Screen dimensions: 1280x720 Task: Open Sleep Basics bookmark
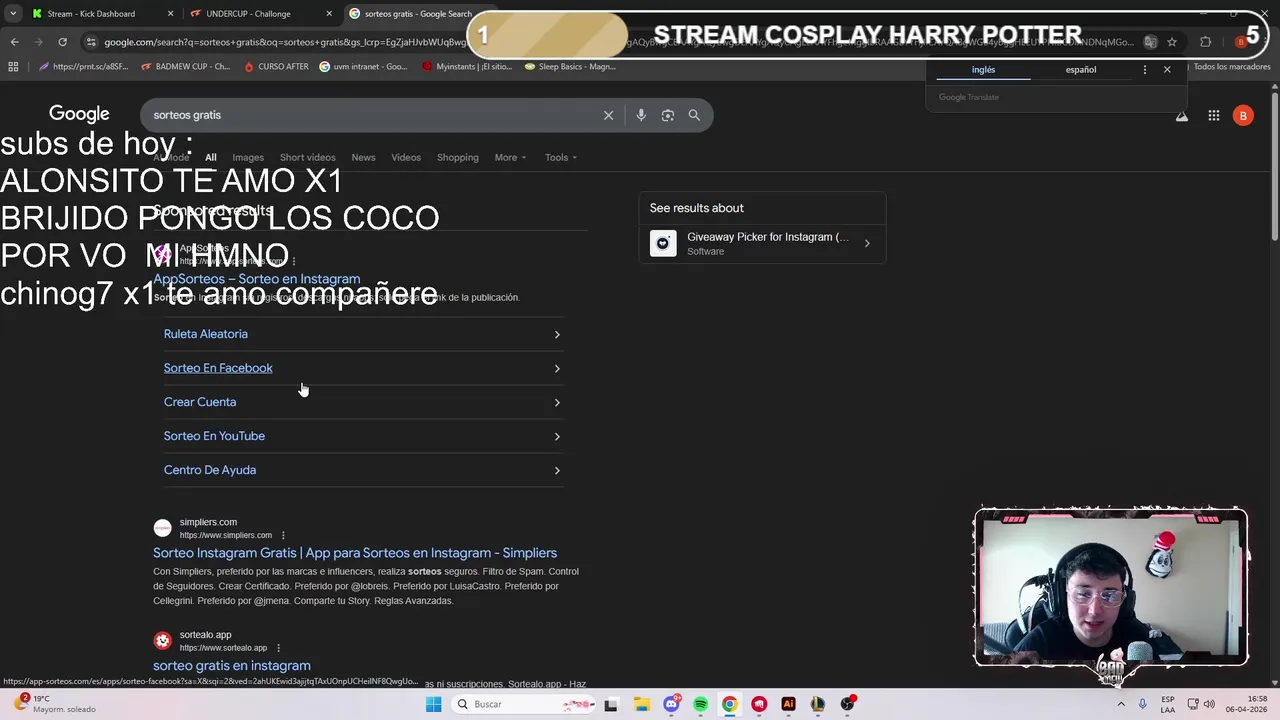pyautogui.click(x=568, y=67)
